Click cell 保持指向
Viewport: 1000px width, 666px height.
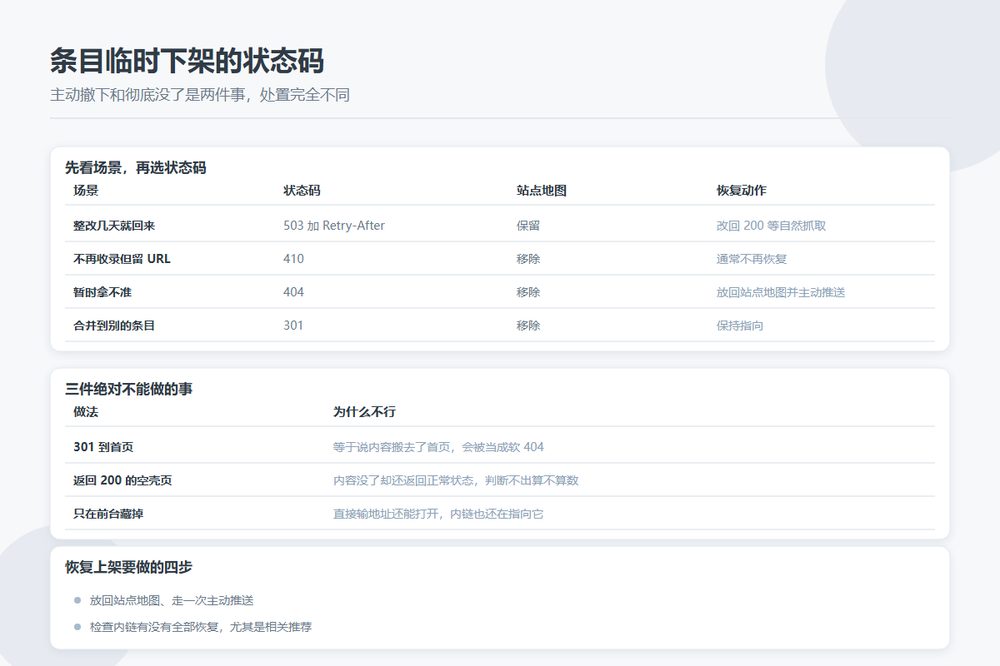[x=740, y=325]
